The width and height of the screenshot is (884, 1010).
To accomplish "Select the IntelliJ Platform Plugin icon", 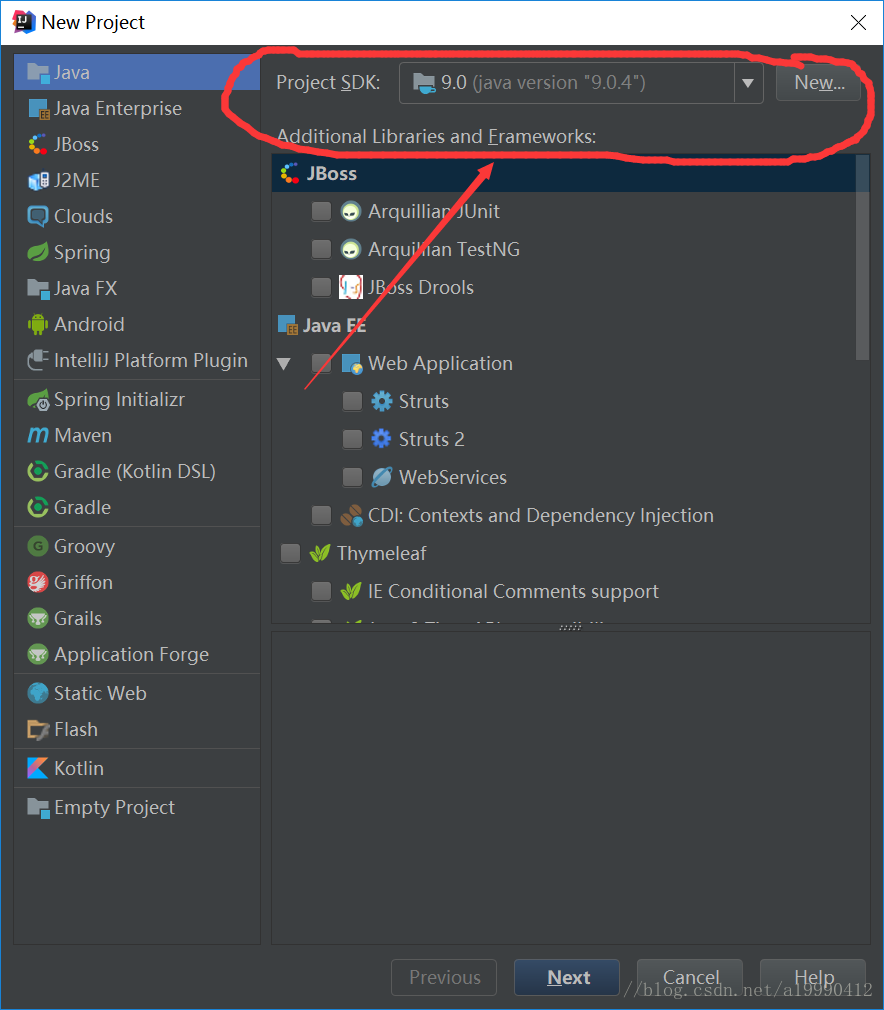I will 38,360.
